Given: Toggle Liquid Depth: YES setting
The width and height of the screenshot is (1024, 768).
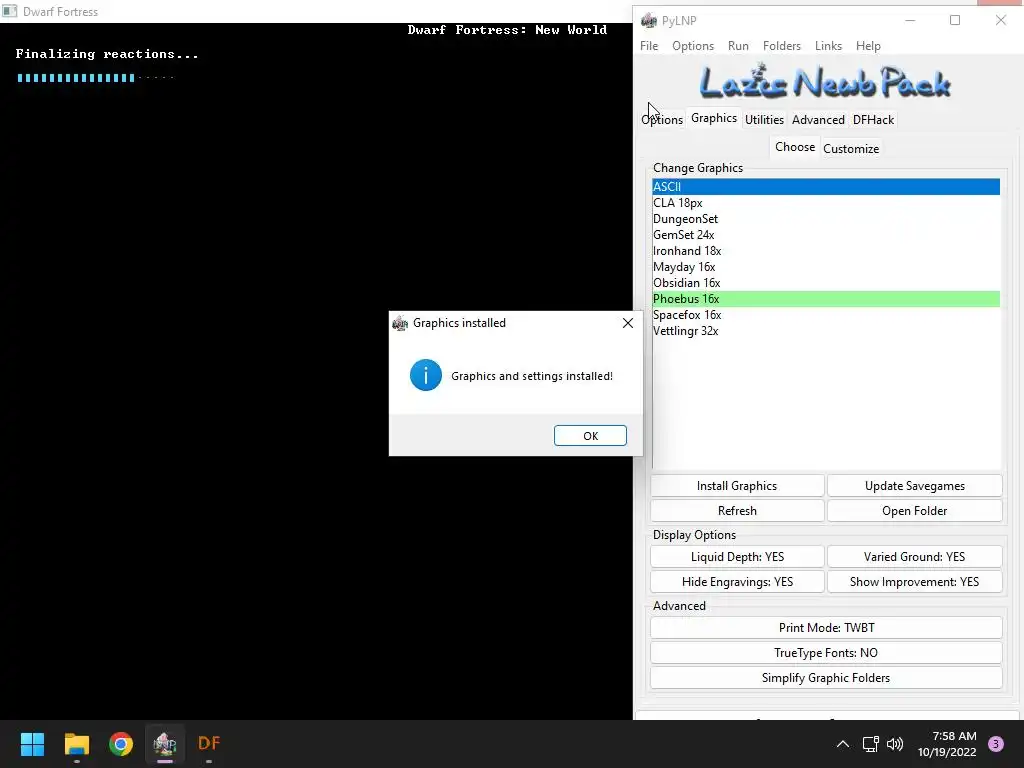Looking at the screenshot, I should point(737,556).
